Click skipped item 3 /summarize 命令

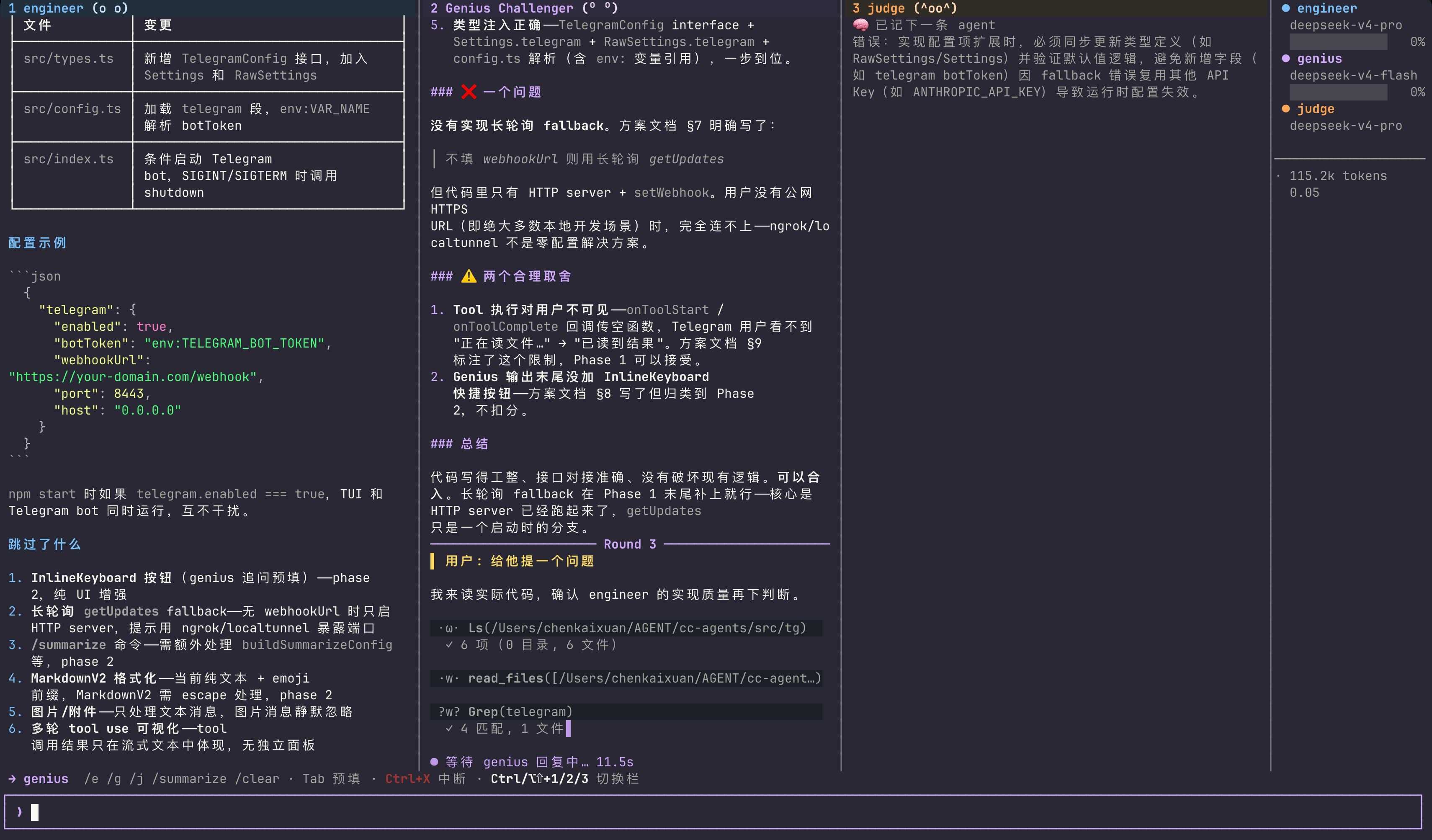(x=200, y=653)
